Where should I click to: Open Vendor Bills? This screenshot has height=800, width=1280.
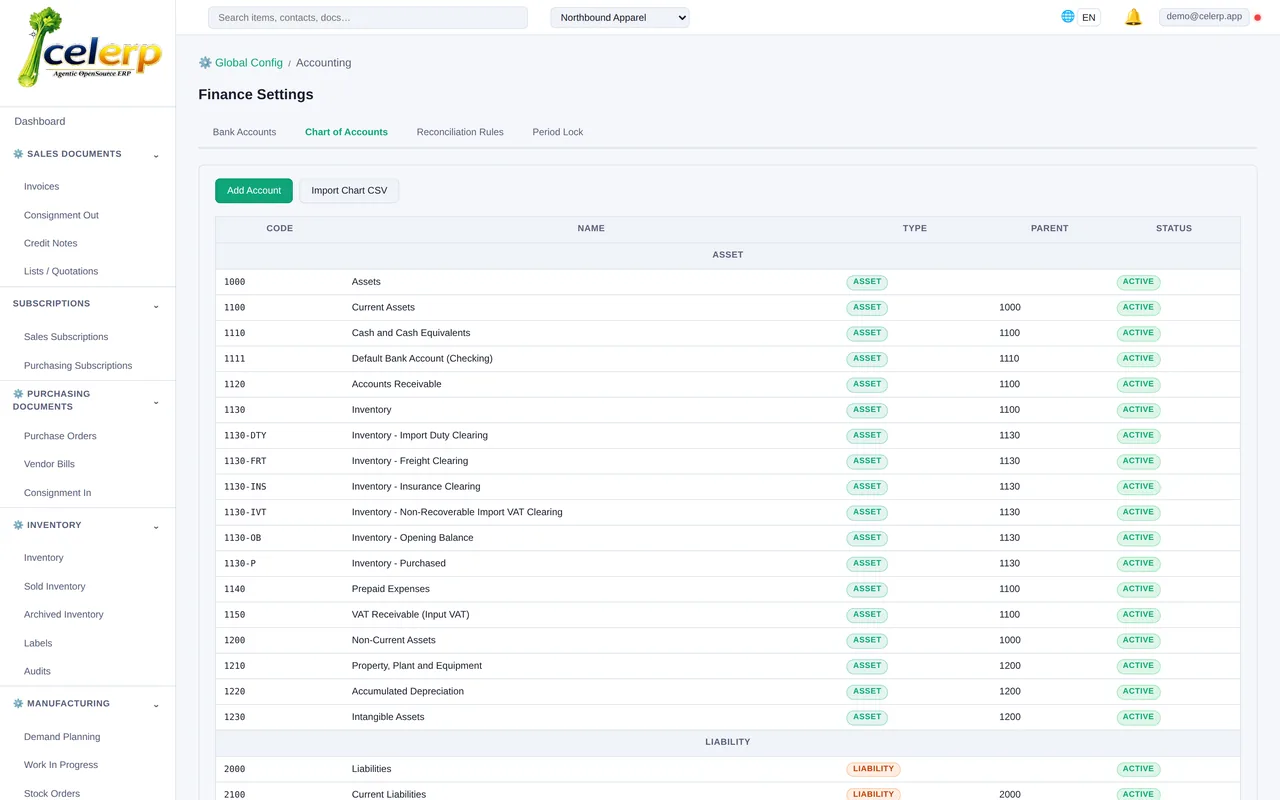pos(49,464)
